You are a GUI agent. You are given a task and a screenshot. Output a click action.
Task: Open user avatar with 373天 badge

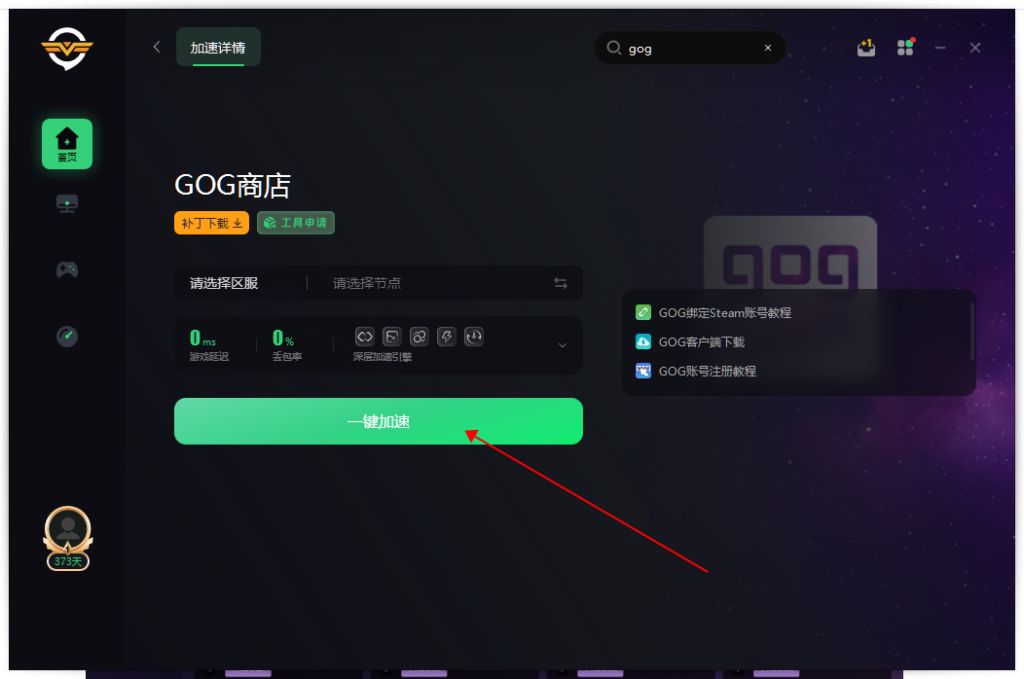pos(68,538)
